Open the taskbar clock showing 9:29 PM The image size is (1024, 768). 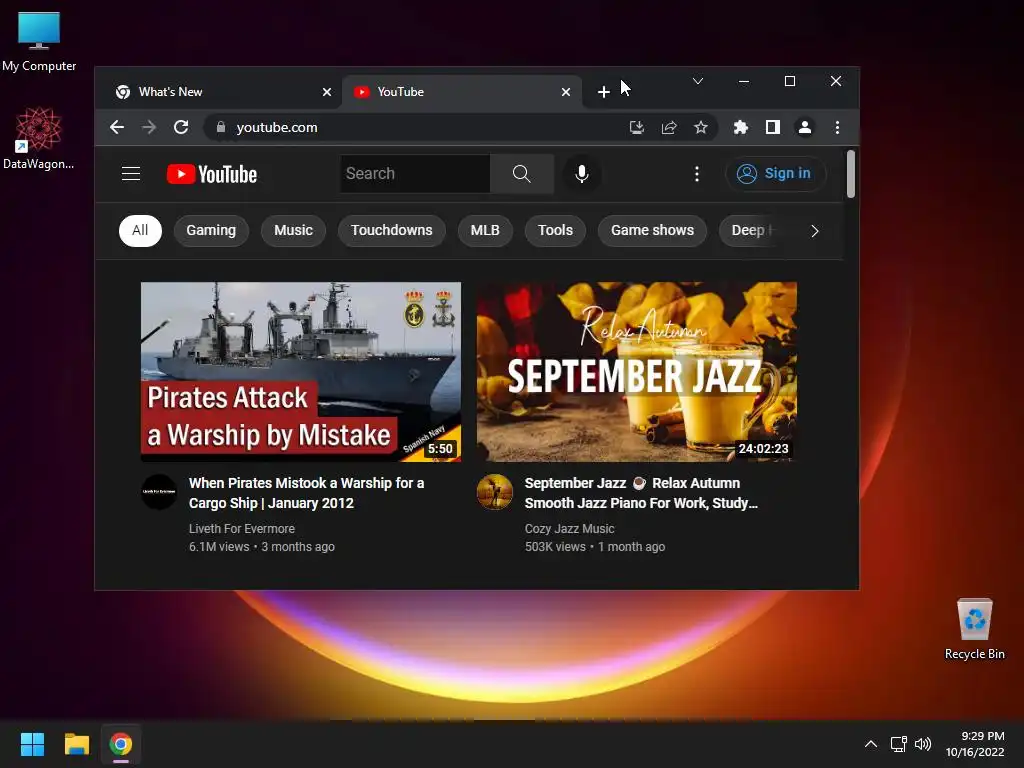point(975,744)
